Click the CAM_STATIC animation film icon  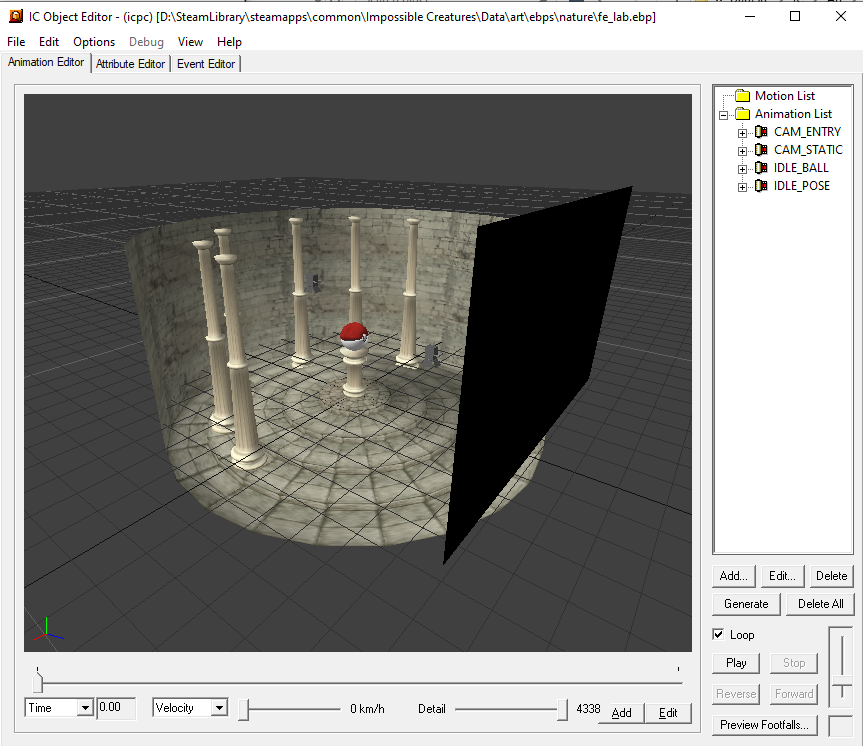click(761, 150)
